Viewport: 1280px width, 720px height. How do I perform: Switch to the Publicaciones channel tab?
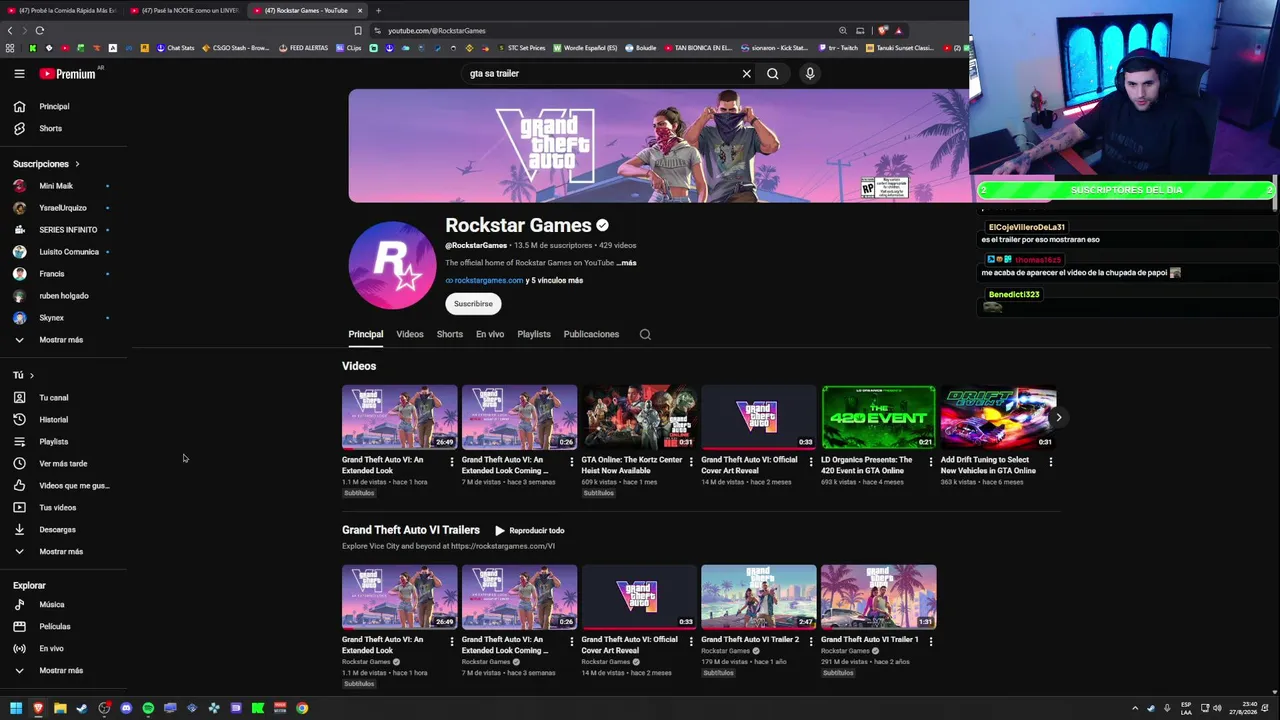(591, 334)
